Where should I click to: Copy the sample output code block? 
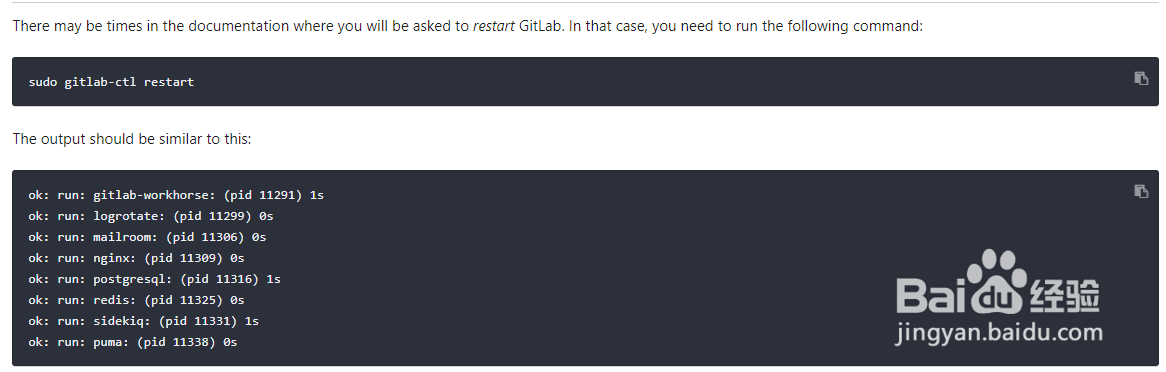pyautogui.click(x=1141, y=191)
